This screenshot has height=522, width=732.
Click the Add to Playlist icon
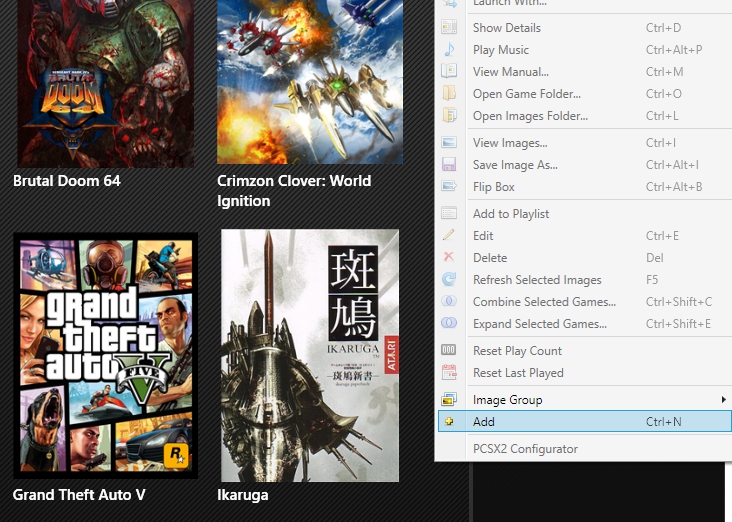(449, 213)
